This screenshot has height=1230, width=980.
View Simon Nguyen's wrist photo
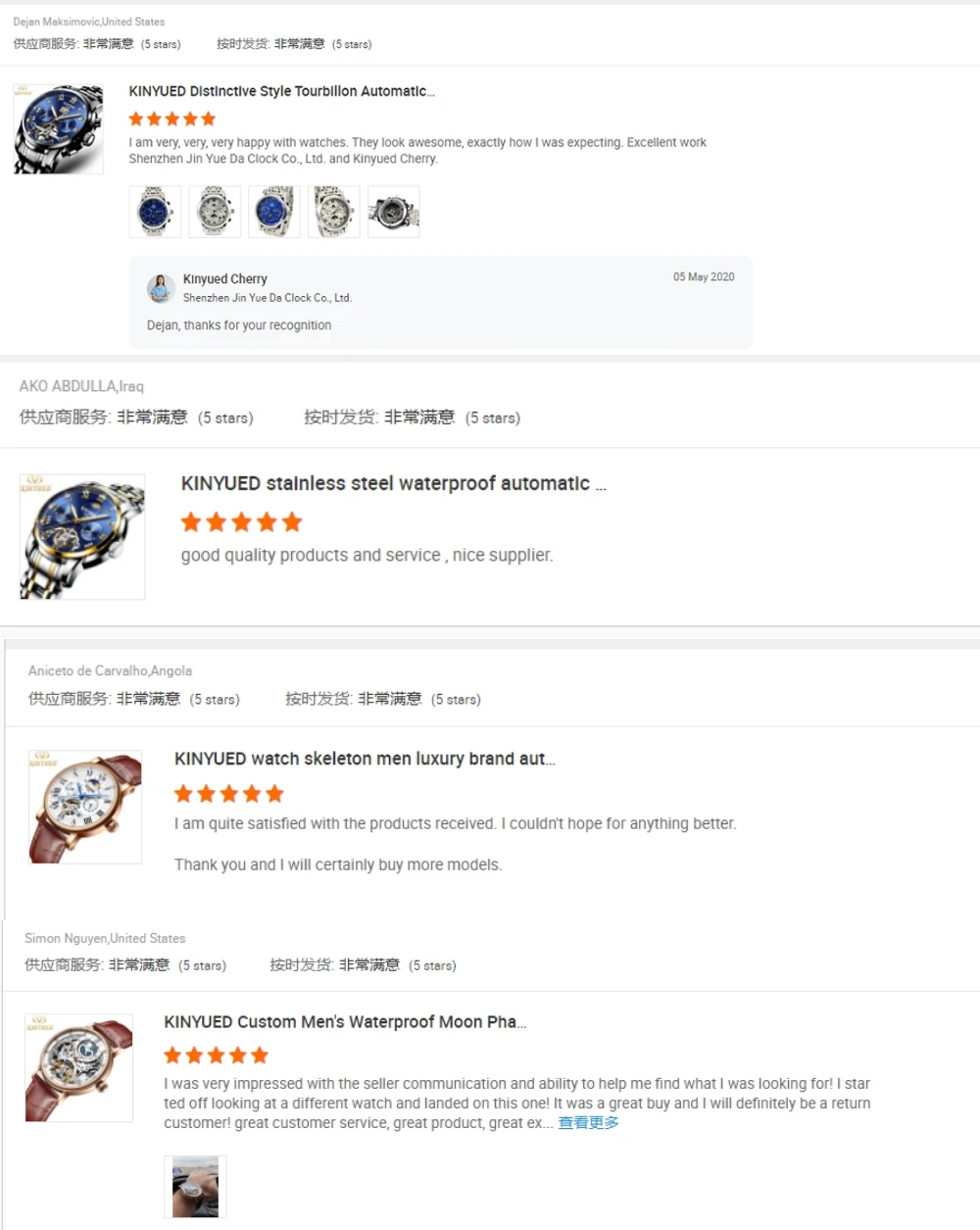pos(195,1187)
